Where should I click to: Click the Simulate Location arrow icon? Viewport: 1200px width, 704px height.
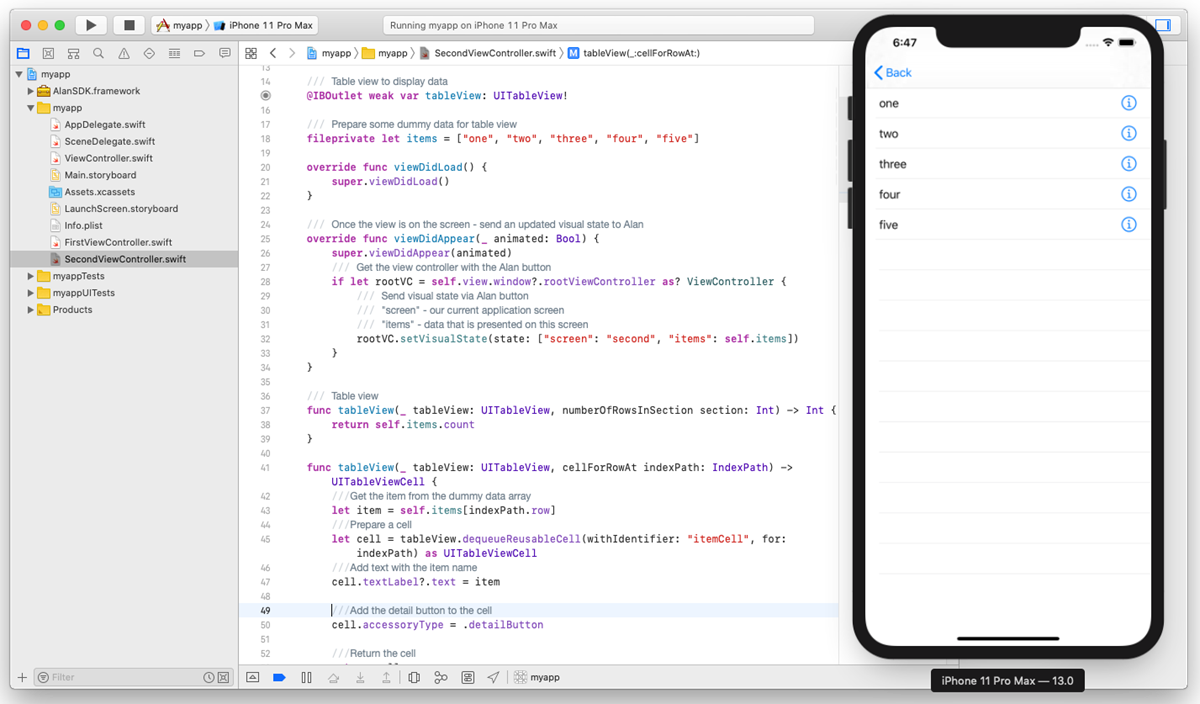pyautogui.click(x=493, y=677)
